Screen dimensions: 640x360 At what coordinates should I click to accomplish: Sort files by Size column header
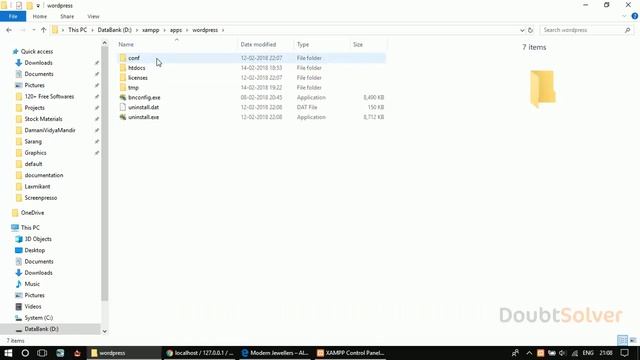coord(368,44)
